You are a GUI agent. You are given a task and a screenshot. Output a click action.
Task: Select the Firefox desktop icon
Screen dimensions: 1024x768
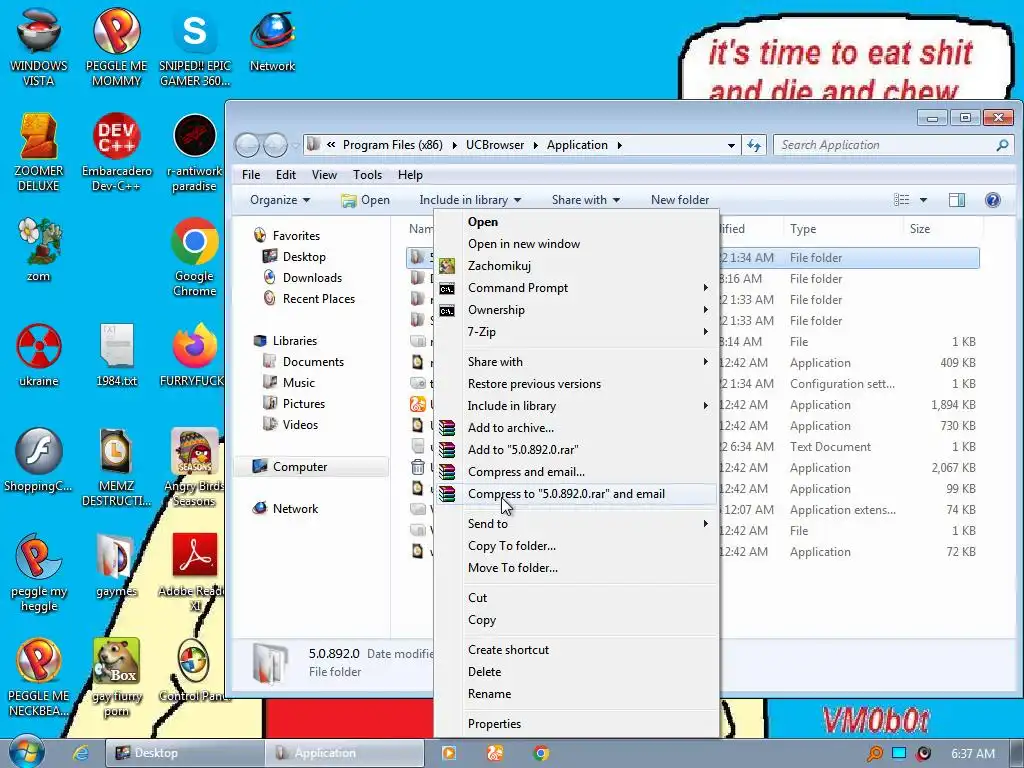[x=195, y=355]
